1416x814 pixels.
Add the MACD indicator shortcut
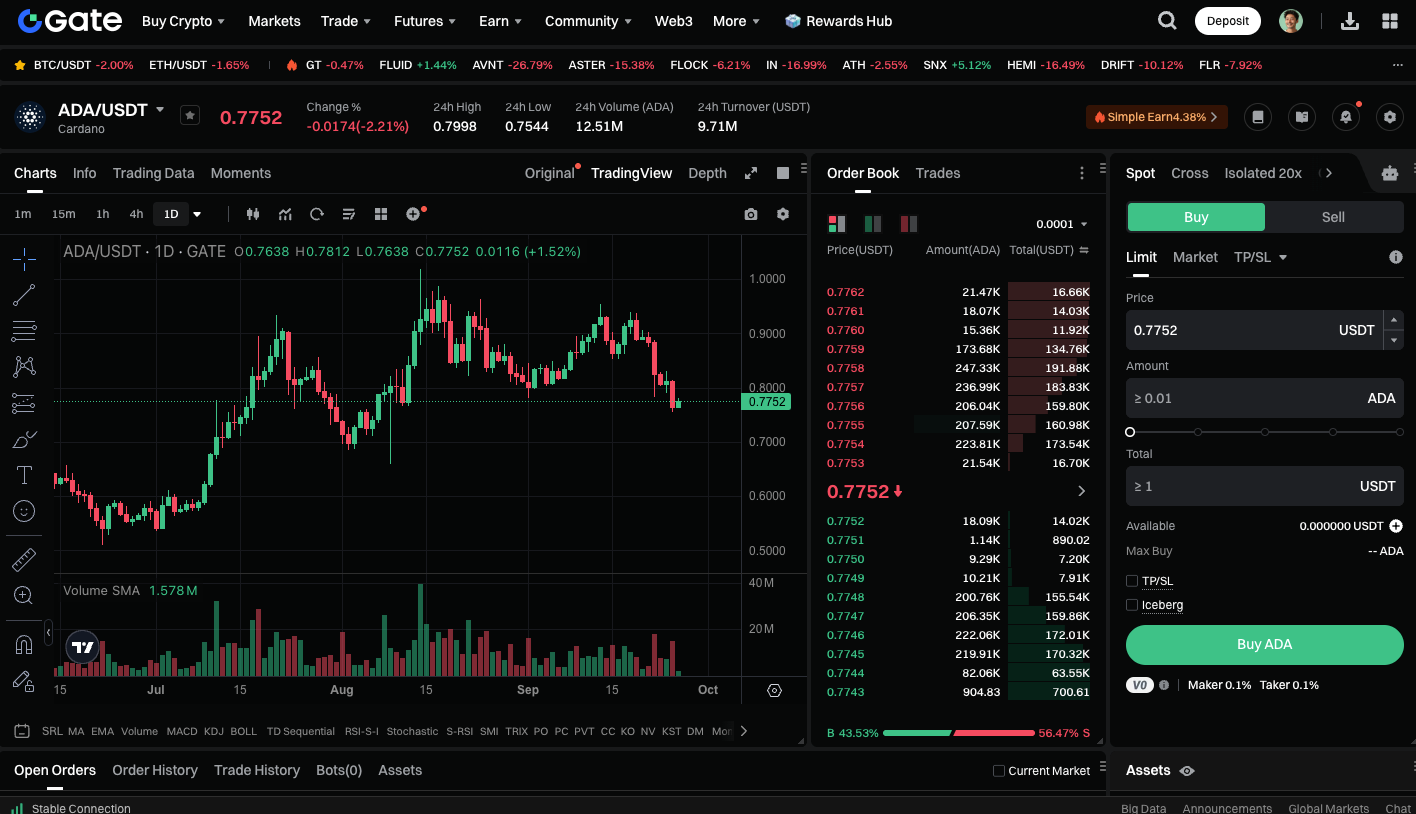tap(182, 731)
